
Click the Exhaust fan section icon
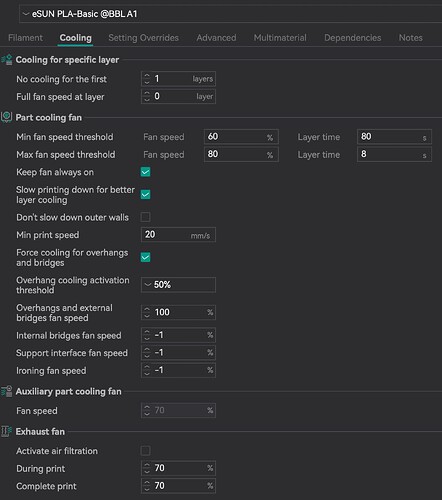(7, 431)
